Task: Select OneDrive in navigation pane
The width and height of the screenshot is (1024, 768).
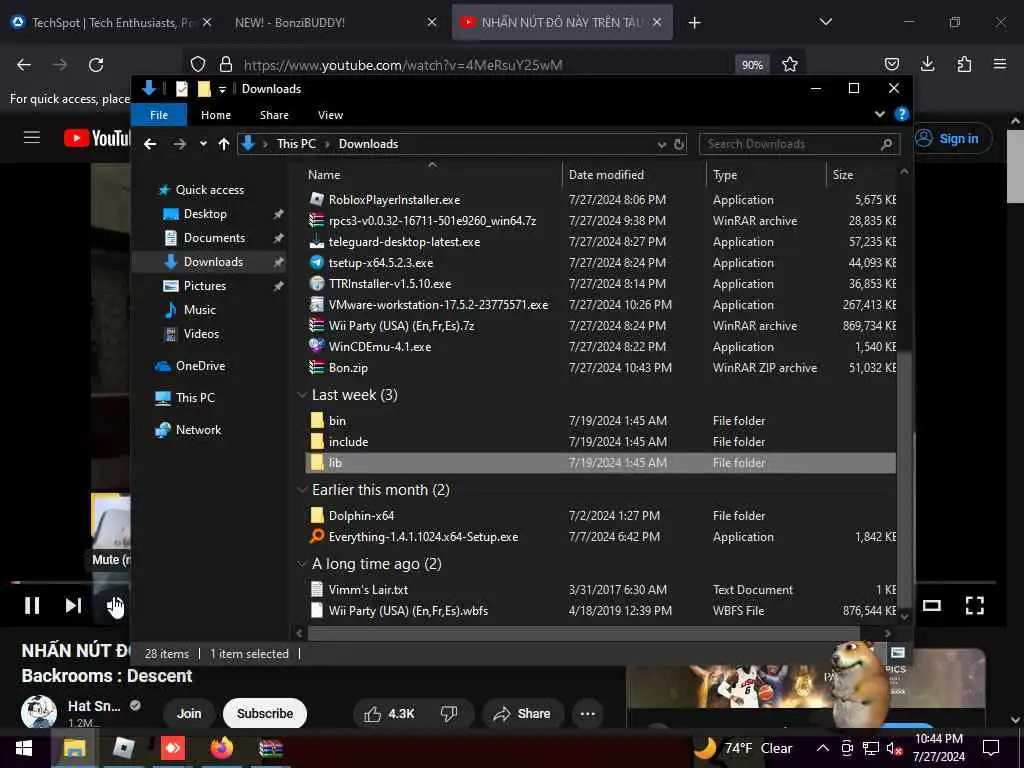Action: (x=200, y=366)
